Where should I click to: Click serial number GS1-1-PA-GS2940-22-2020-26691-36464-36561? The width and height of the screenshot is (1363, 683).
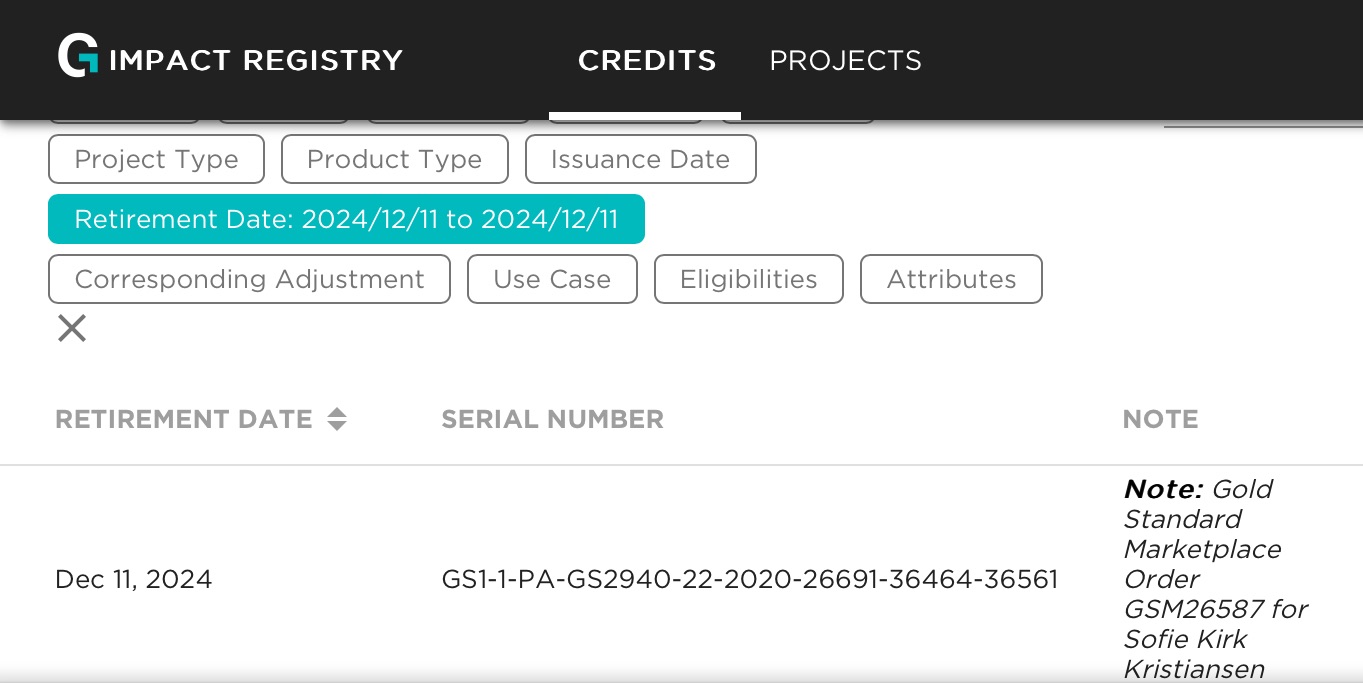click(x=749, y=580)
